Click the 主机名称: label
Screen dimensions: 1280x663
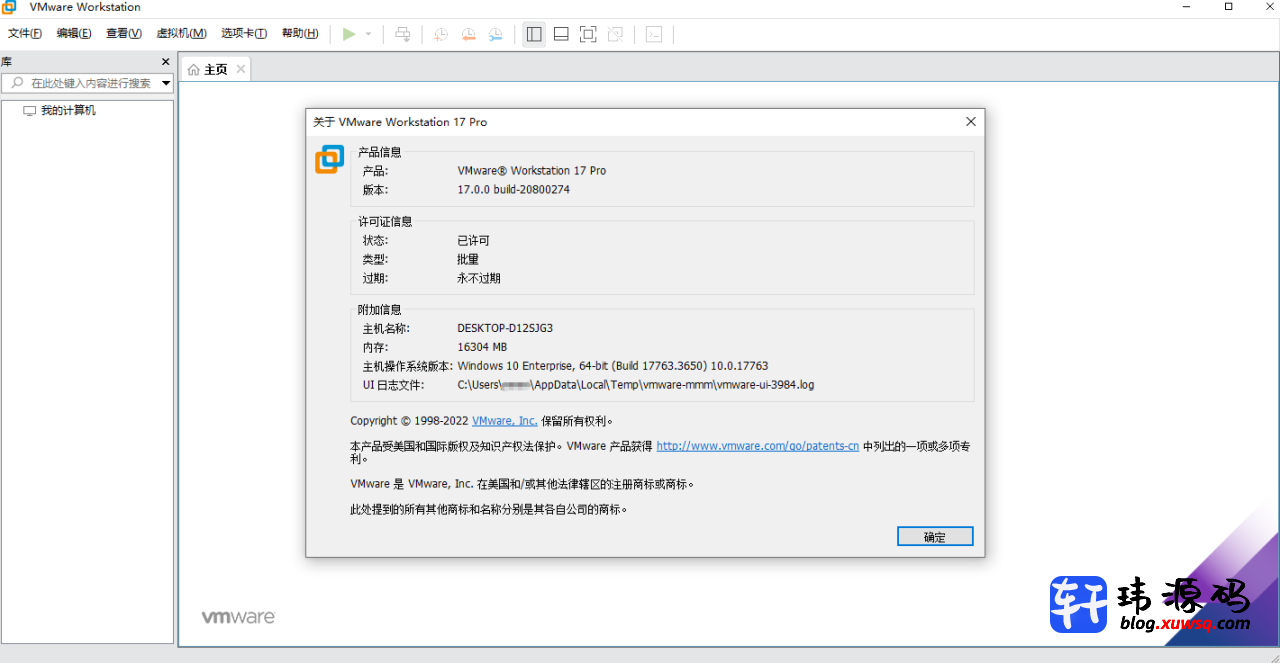click(386, 328)
